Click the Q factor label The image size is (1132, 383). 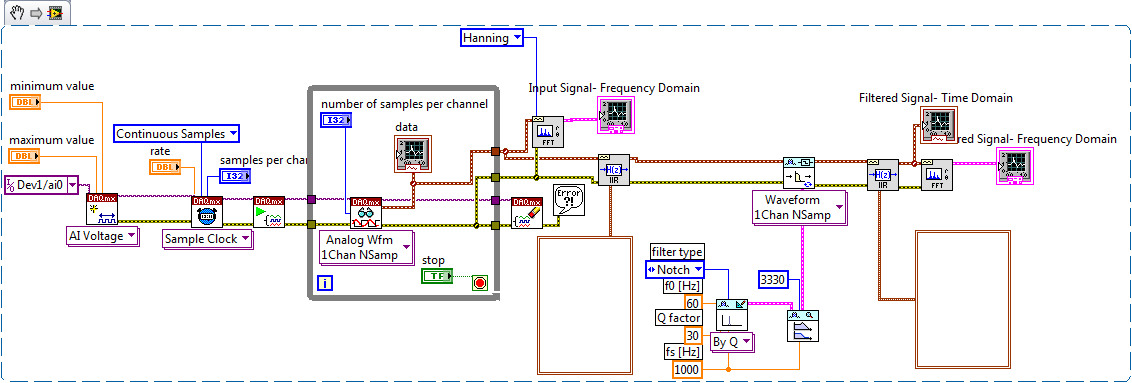679,319
